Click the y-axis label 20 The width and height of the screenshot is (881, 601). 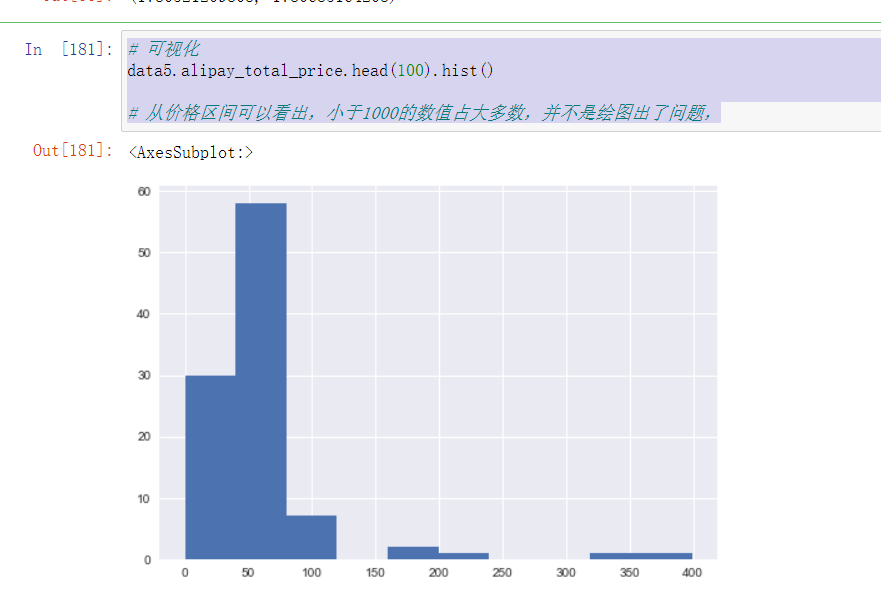coord(144,436)
